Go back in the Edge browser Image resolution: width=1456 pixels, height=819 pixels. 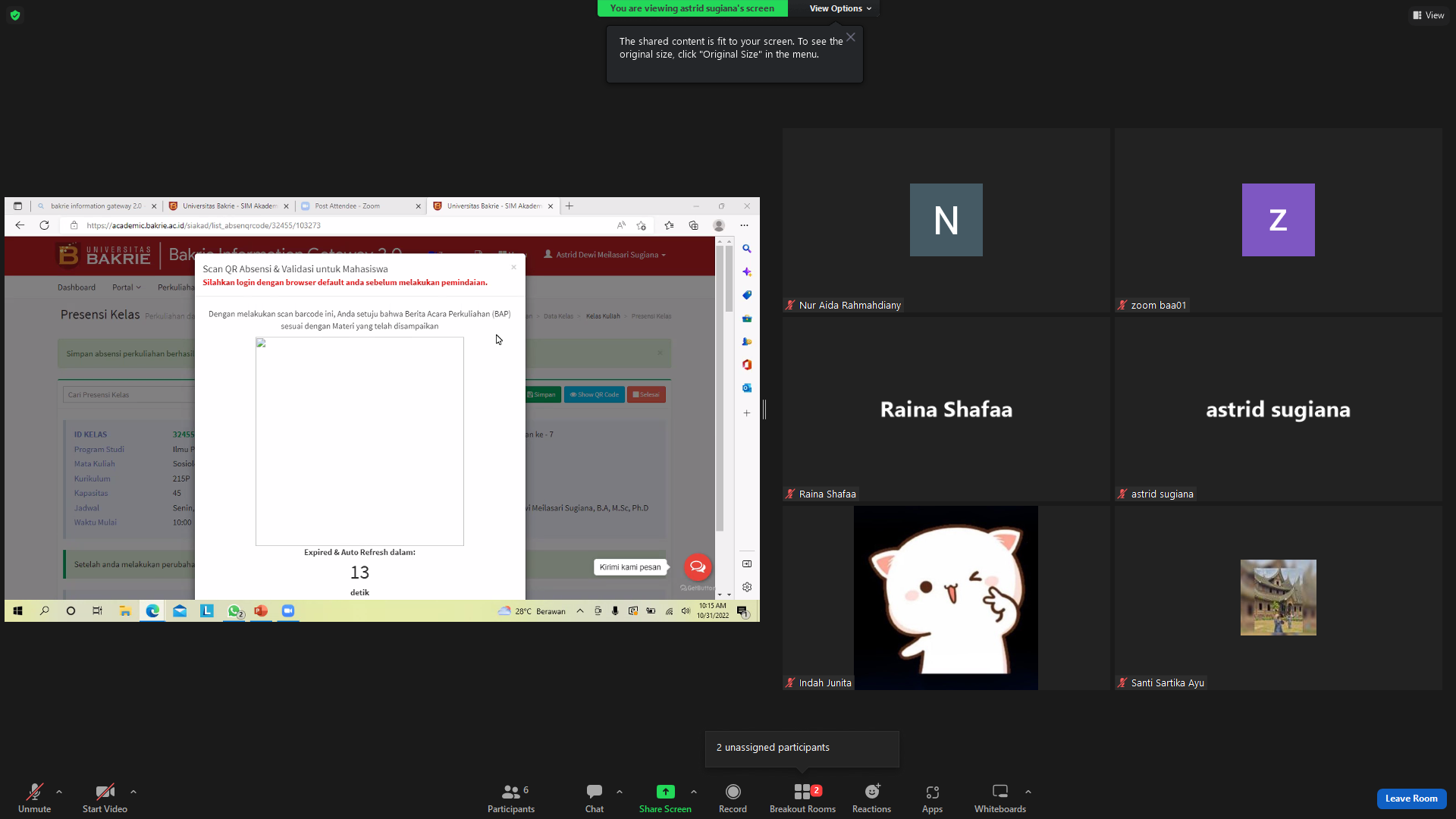pos(20,225)
